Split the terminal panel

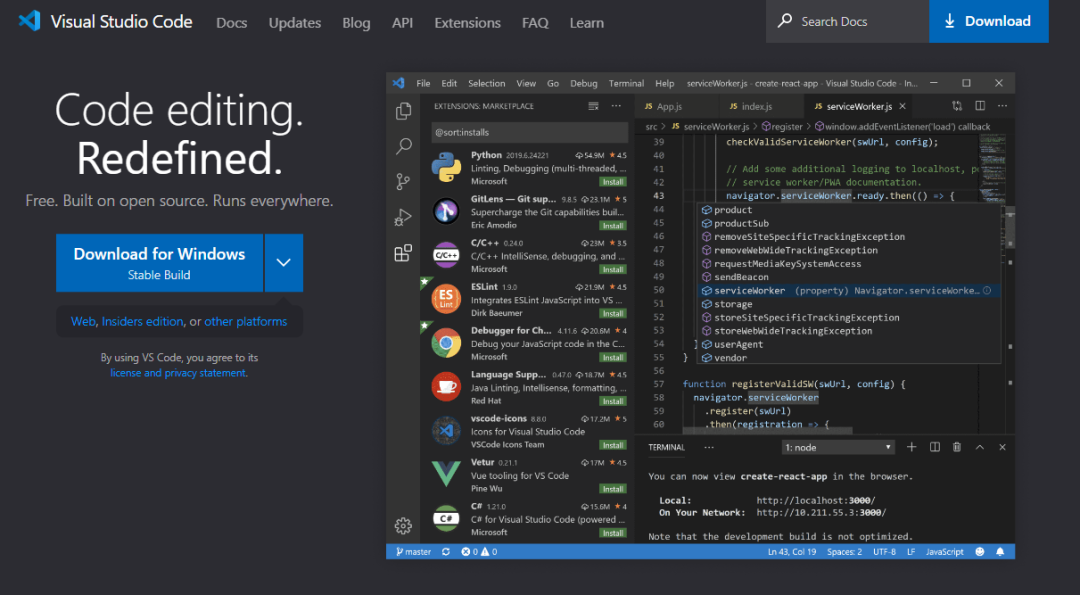tap(935, 447)
